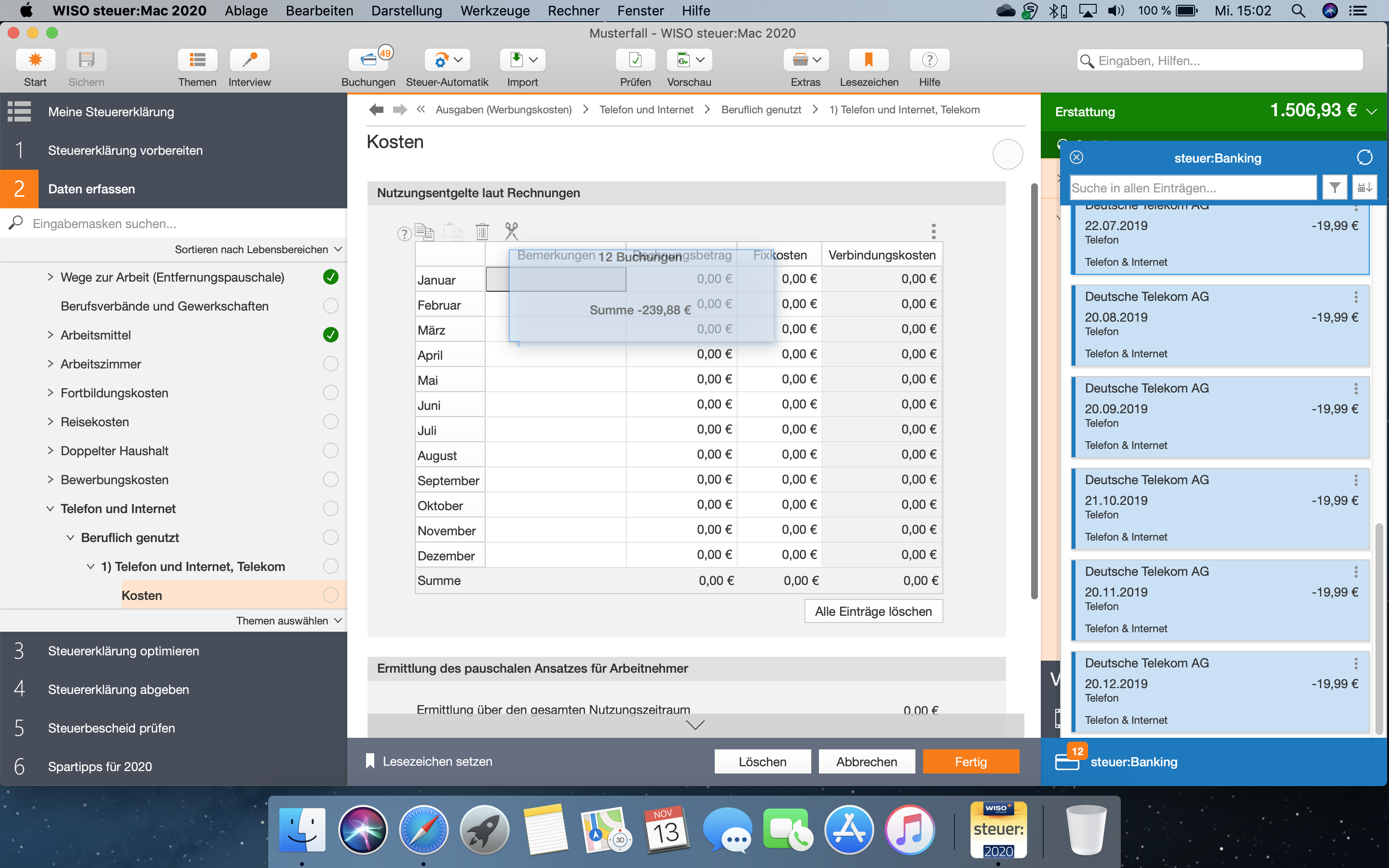Open the Darstellung menu

tap(407, 10)
